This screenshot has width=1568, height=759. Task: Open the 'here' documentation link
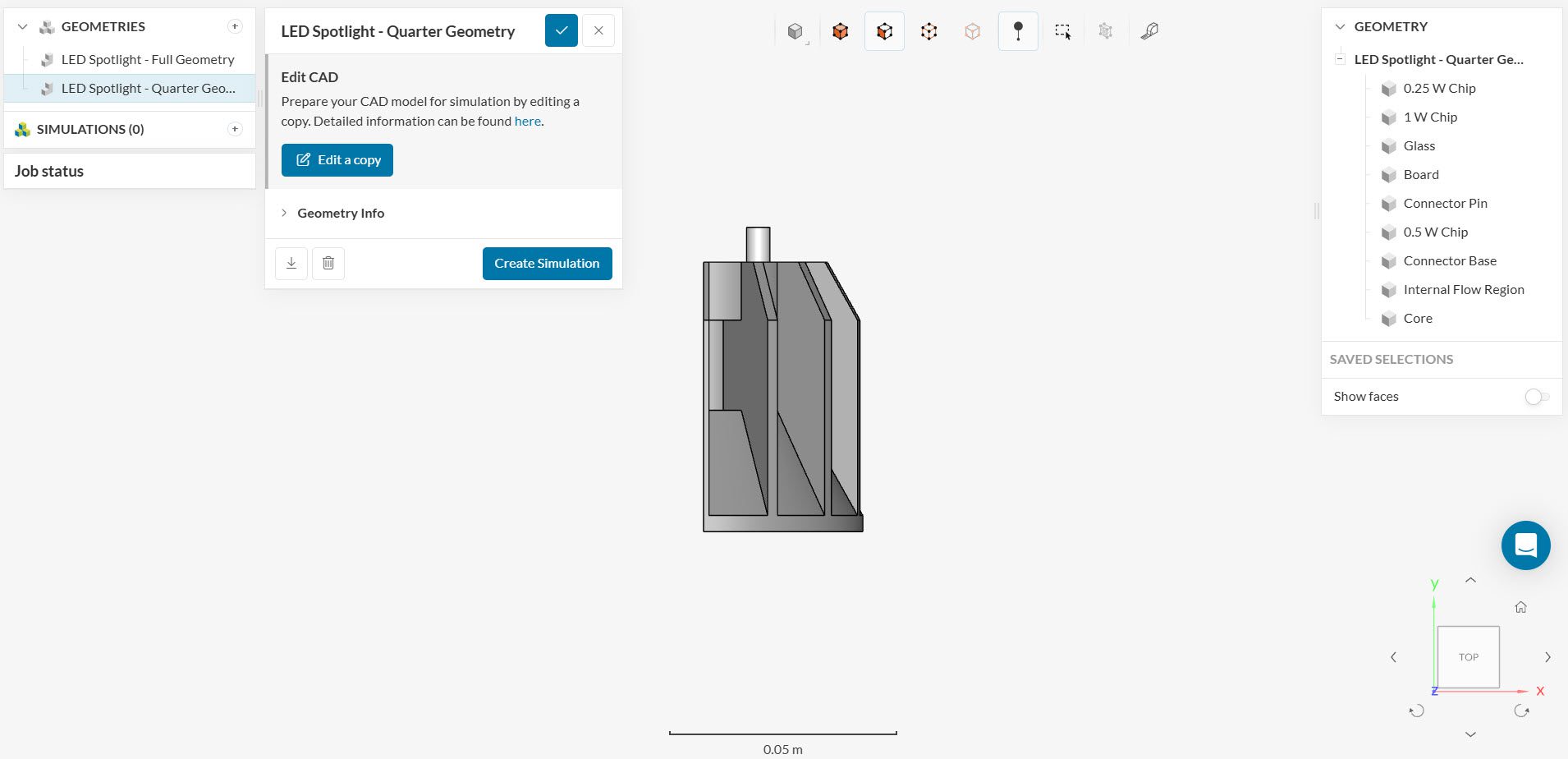[526, 121]
